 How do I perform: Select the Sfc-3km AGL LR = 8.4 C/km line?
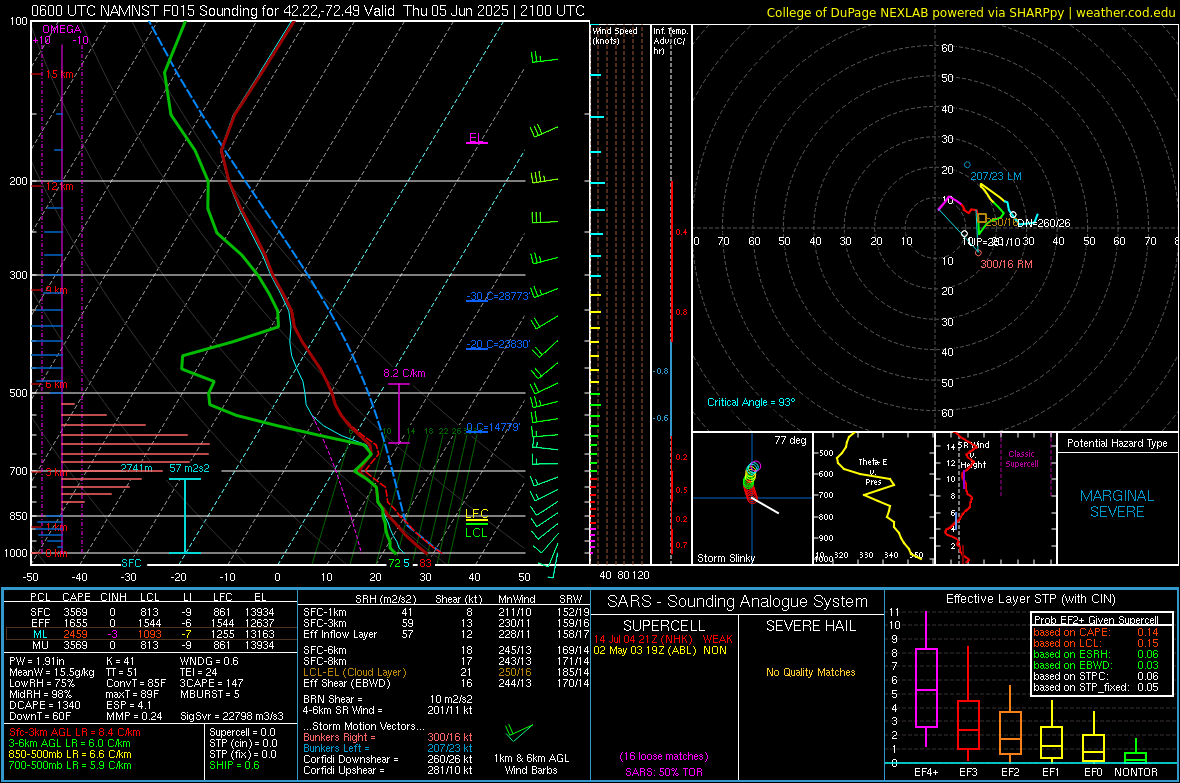coord(75,732)
